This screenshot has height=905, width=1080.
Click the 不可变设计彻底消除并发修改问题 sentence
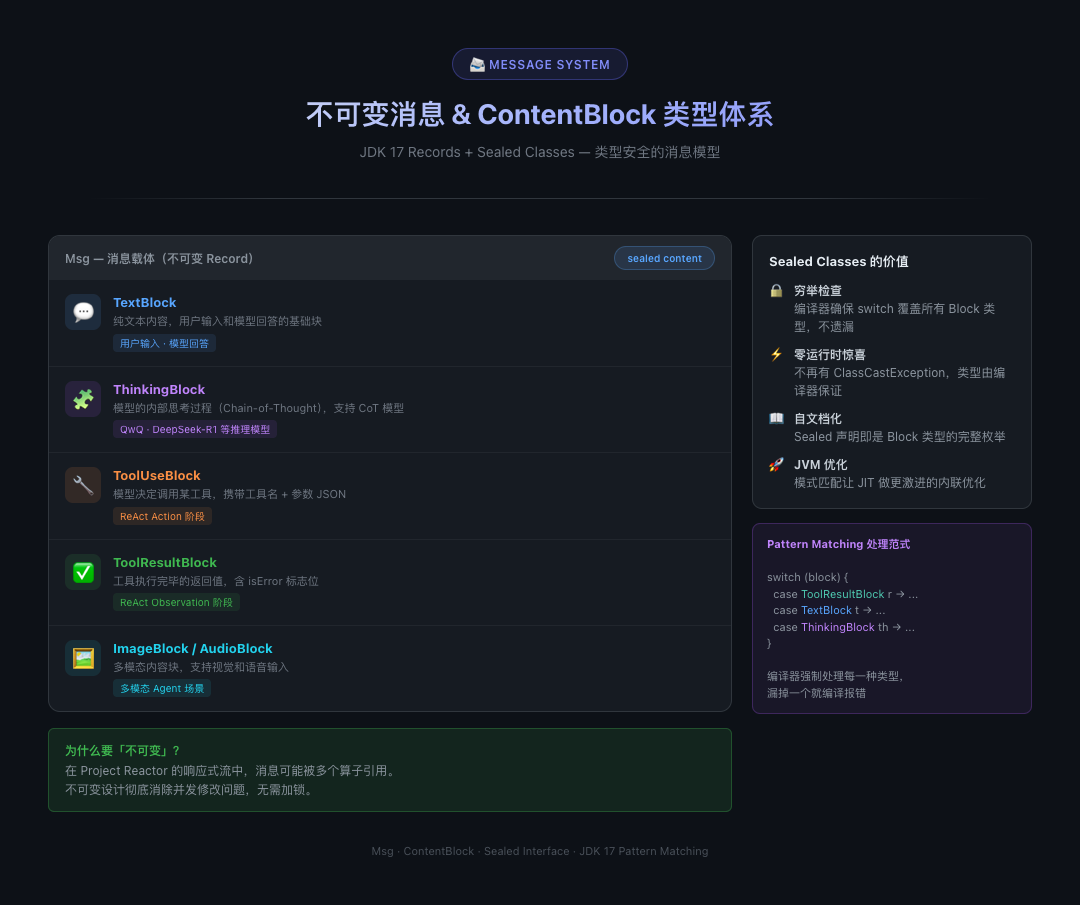point(191,789)
